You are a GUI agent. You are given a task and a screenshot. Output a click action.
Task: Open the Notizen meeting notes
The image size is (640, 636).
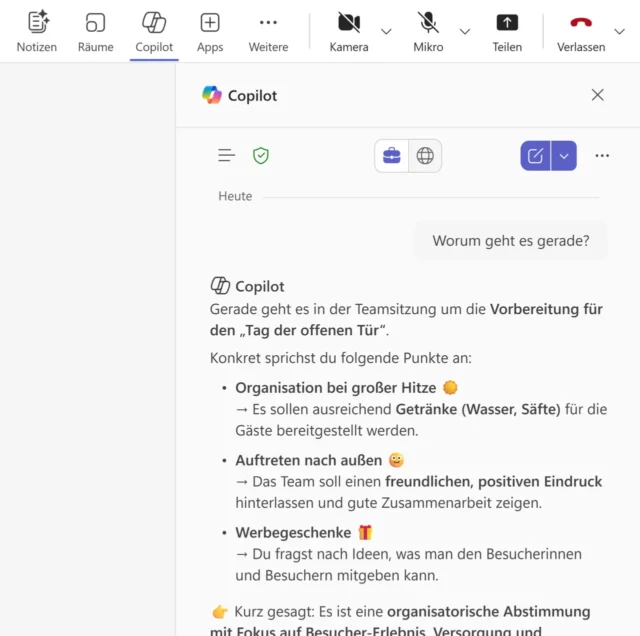[x=37, y=32]
